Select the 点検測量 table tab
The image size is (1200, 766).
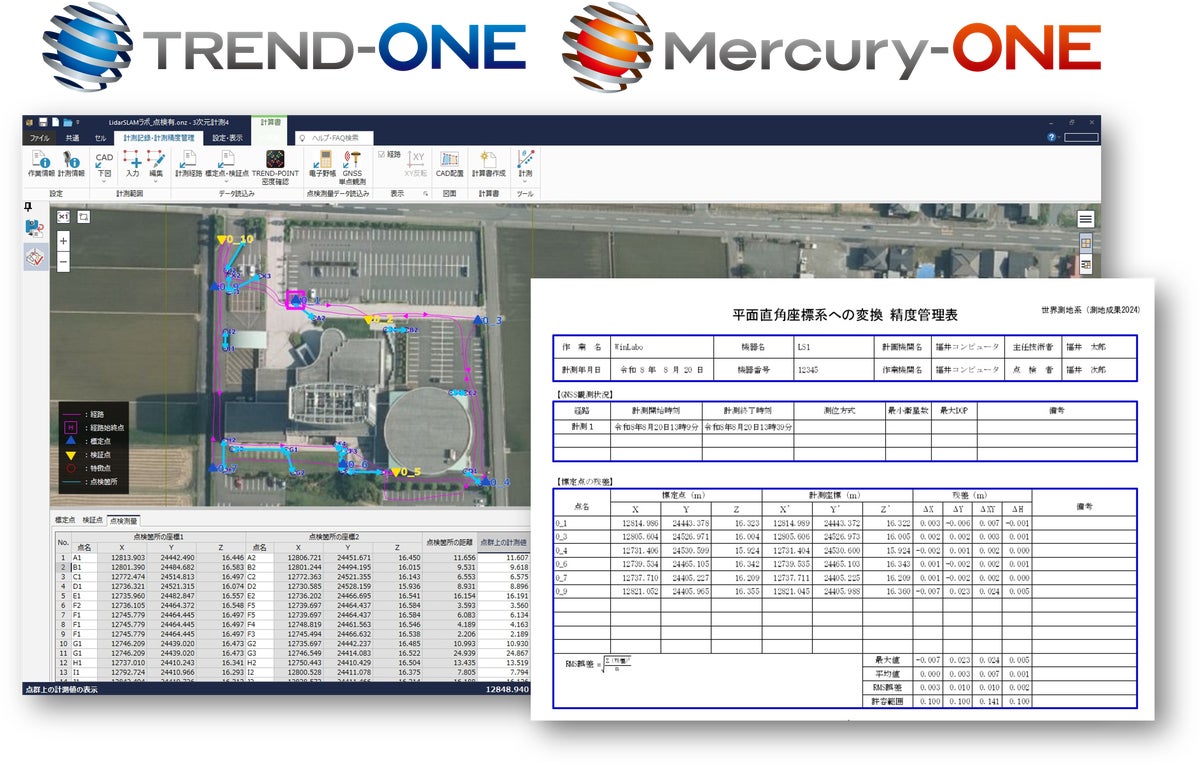(x=124, y=521)
